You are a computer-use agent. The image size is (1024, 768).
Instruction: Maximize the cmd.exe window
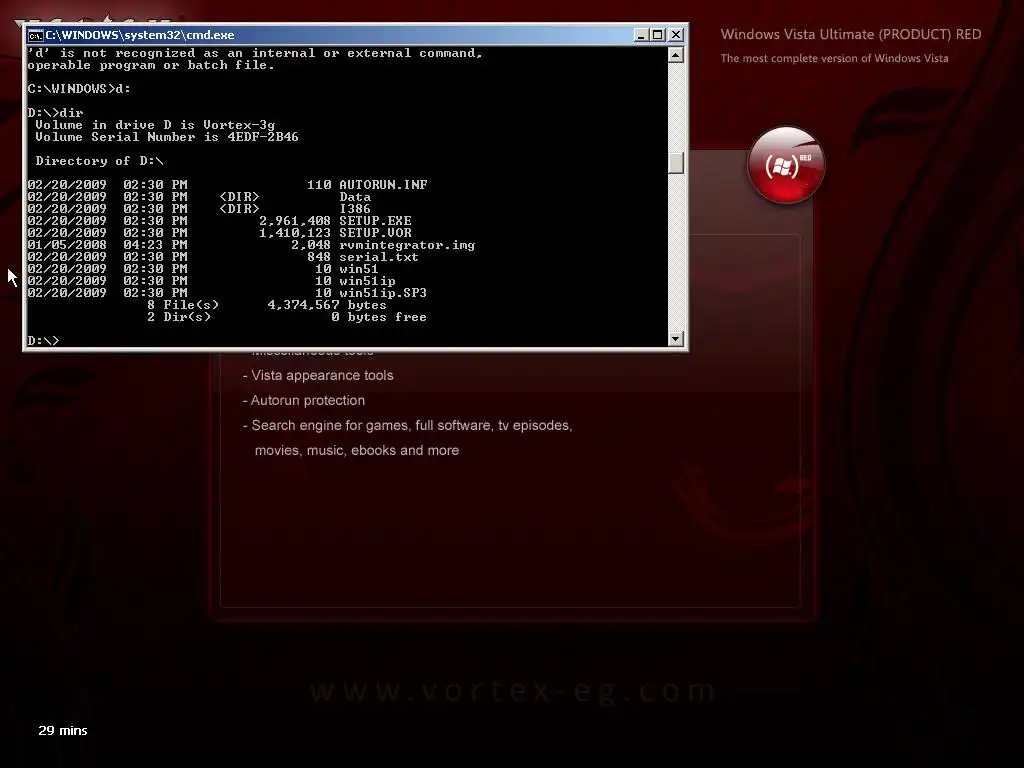(x=658, y=35)
